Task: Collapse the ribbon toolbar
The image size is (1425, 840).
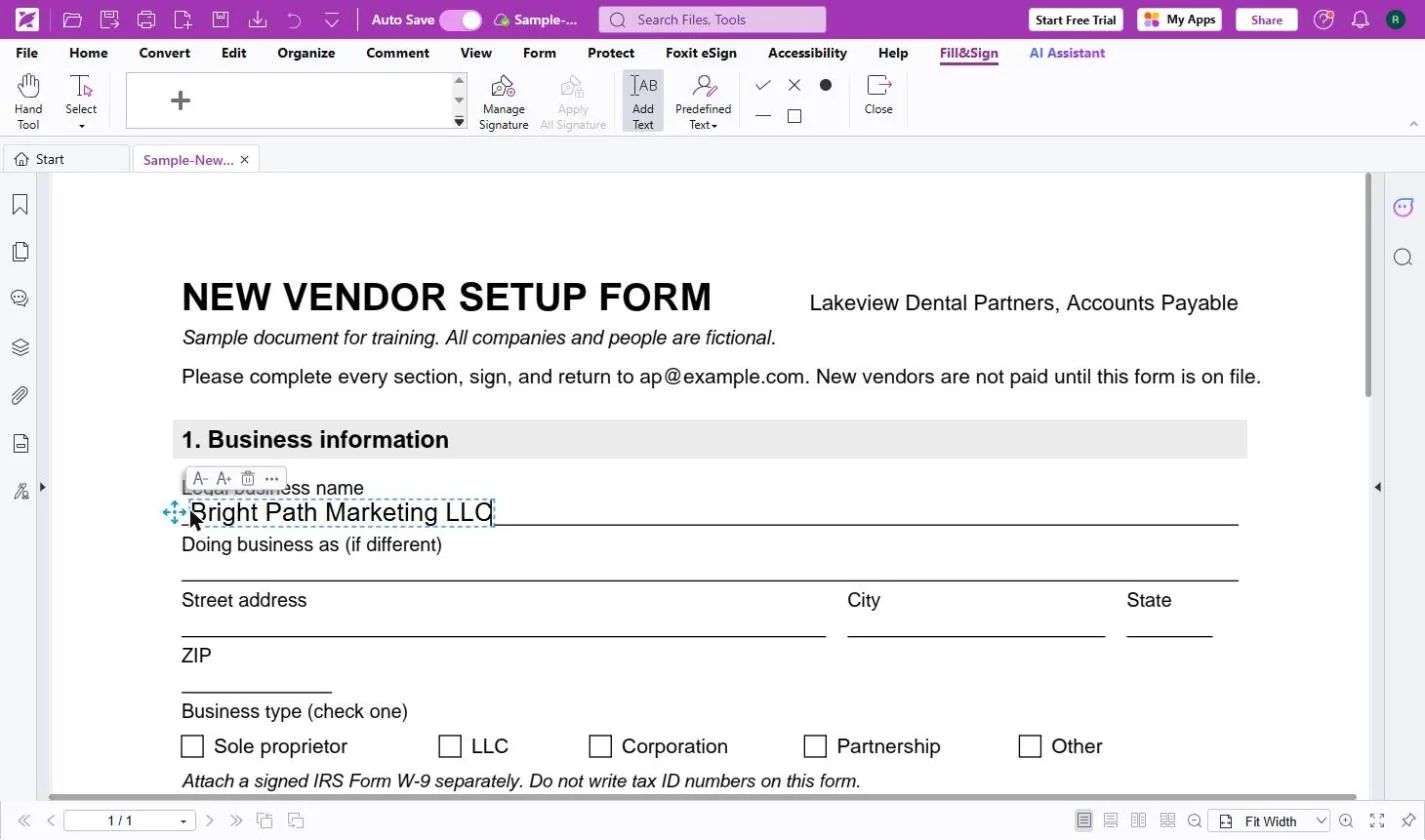Action: tap(1414, 124)
